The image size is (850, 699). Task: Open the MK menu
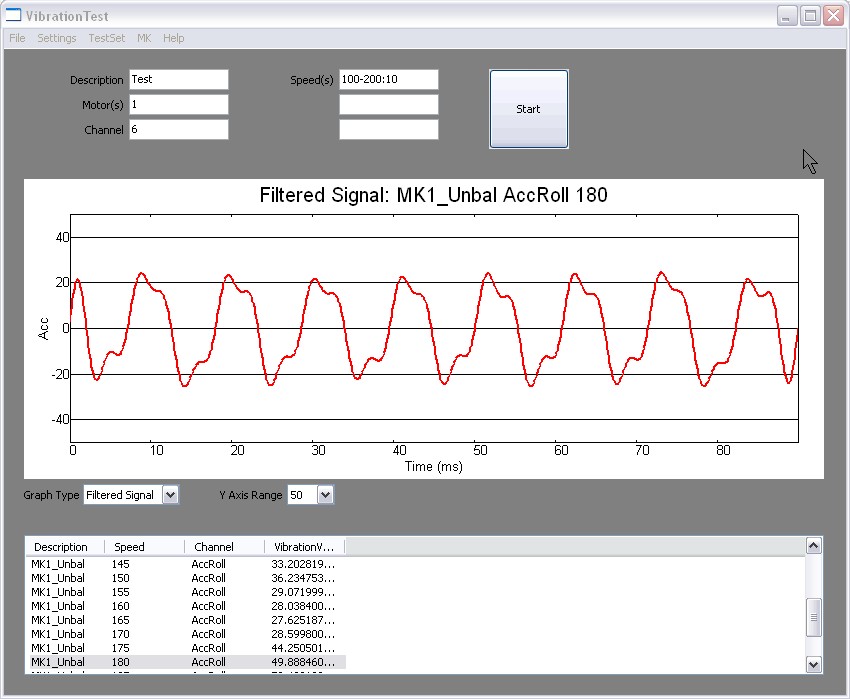click(144, 38)
